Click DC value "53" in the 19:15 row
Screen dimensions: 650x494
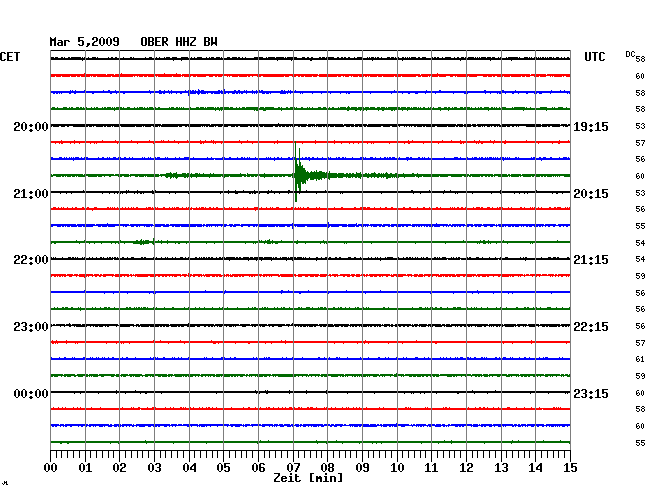point(640,126)
